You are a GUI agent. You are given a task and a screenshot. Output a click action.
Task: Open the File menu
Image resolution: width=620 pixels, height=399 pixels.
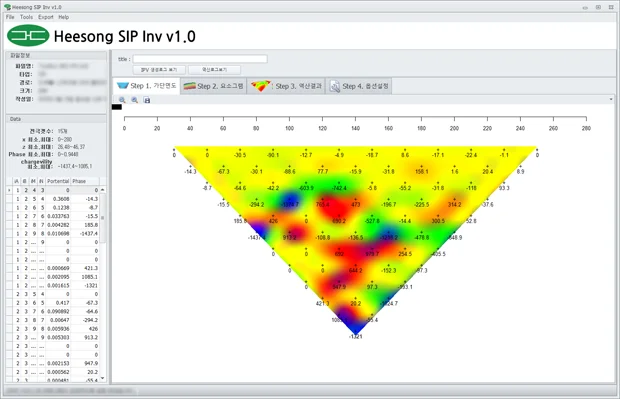pyautogui.click(x=10, y=17)
